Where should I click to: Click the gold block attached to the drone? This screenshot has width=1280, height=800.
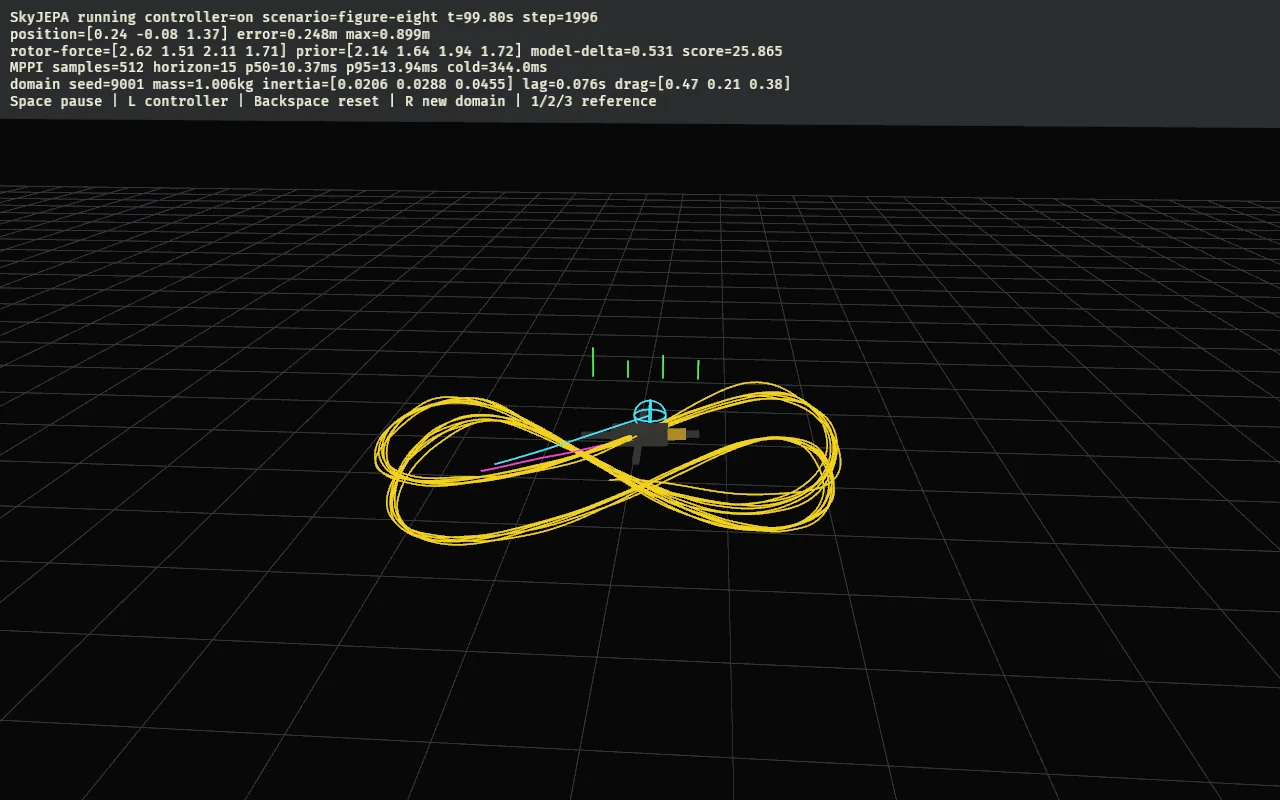(677, 434)
